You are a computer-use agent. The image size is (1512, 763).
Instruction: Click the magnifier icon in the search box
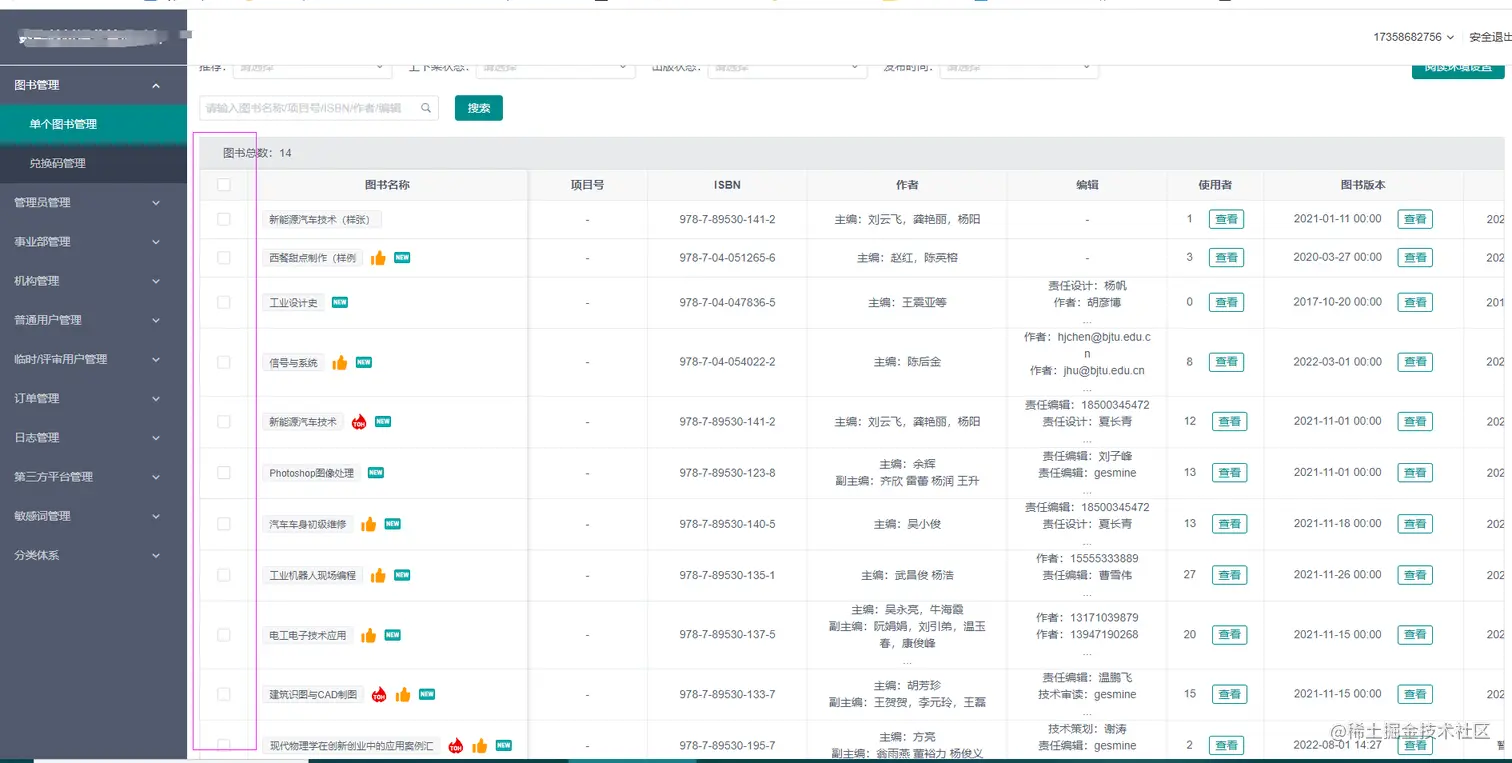pos(426,108)
